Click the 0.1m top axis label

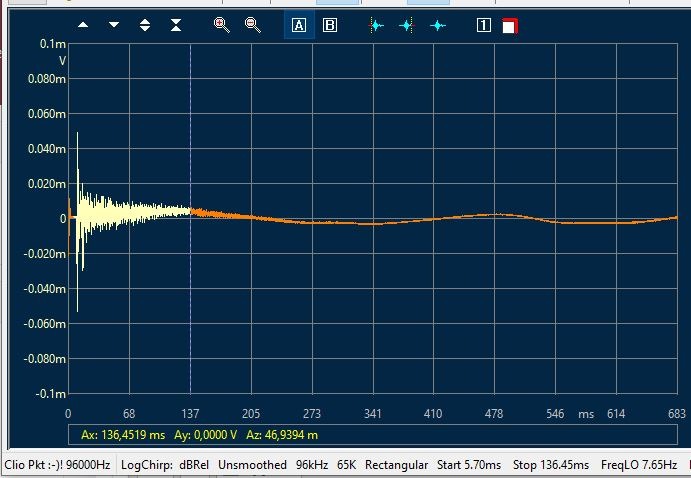tap(53, 44)
